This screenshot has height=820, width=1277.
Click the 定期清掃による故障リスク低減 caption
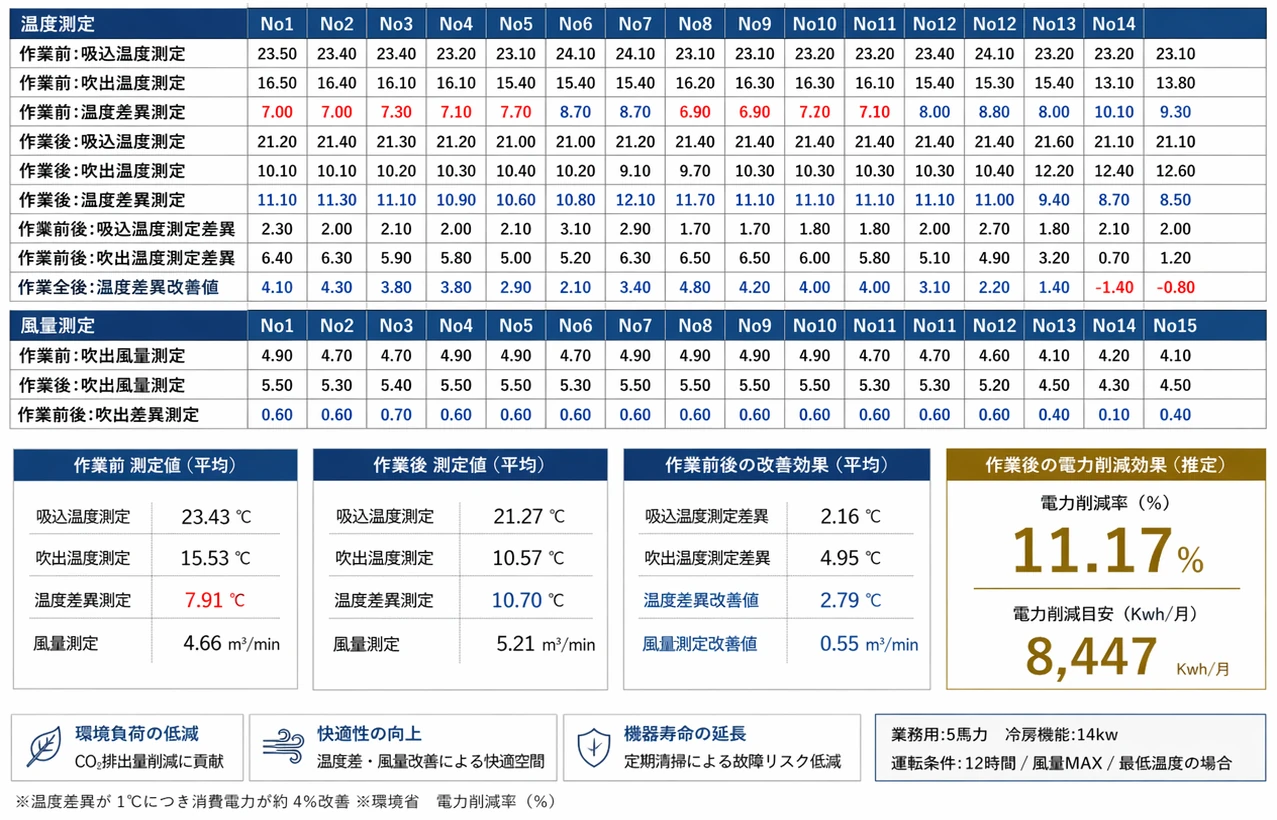(733, 762)
